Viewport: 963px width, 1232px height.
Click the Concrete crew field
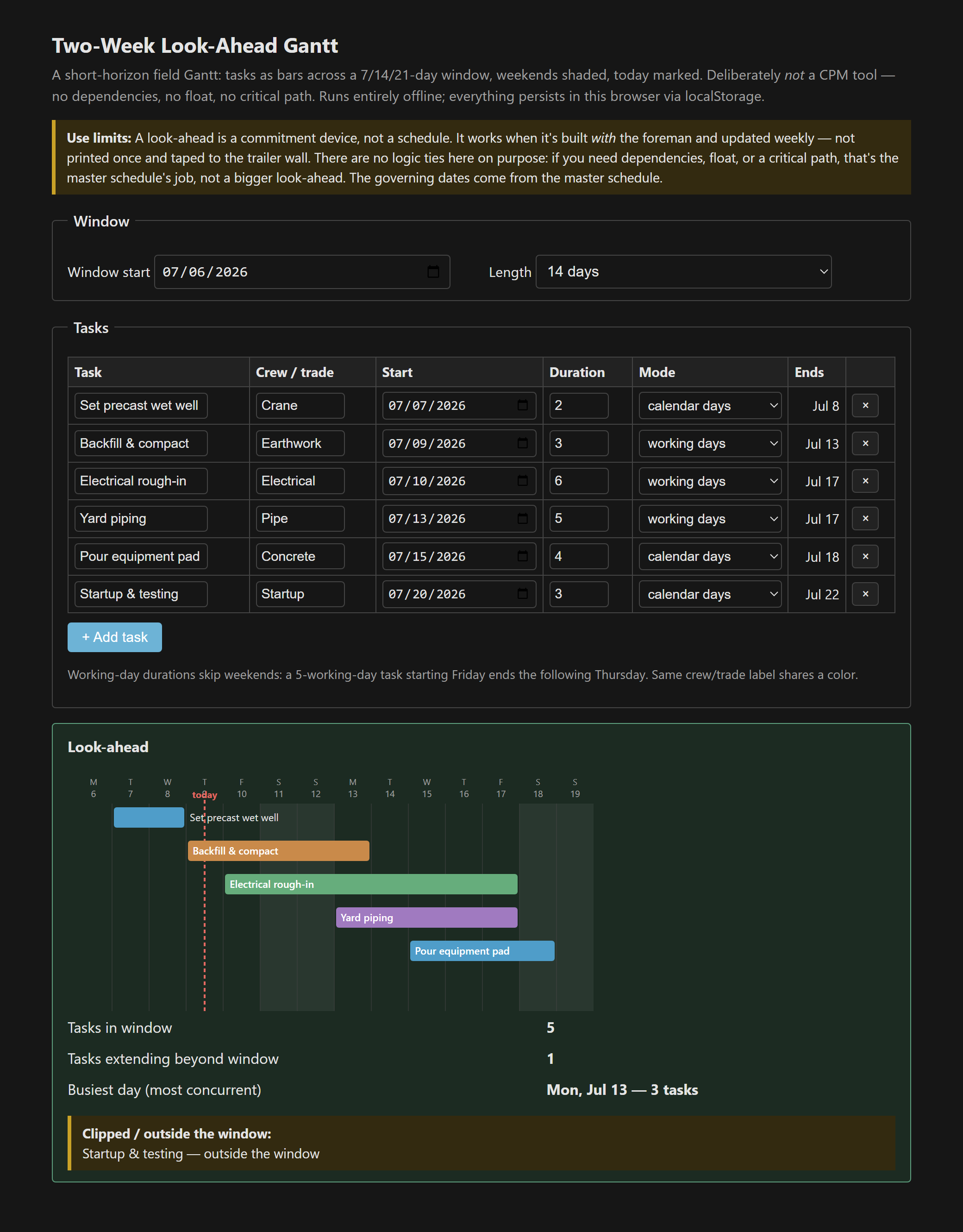[x=300, y=556]
